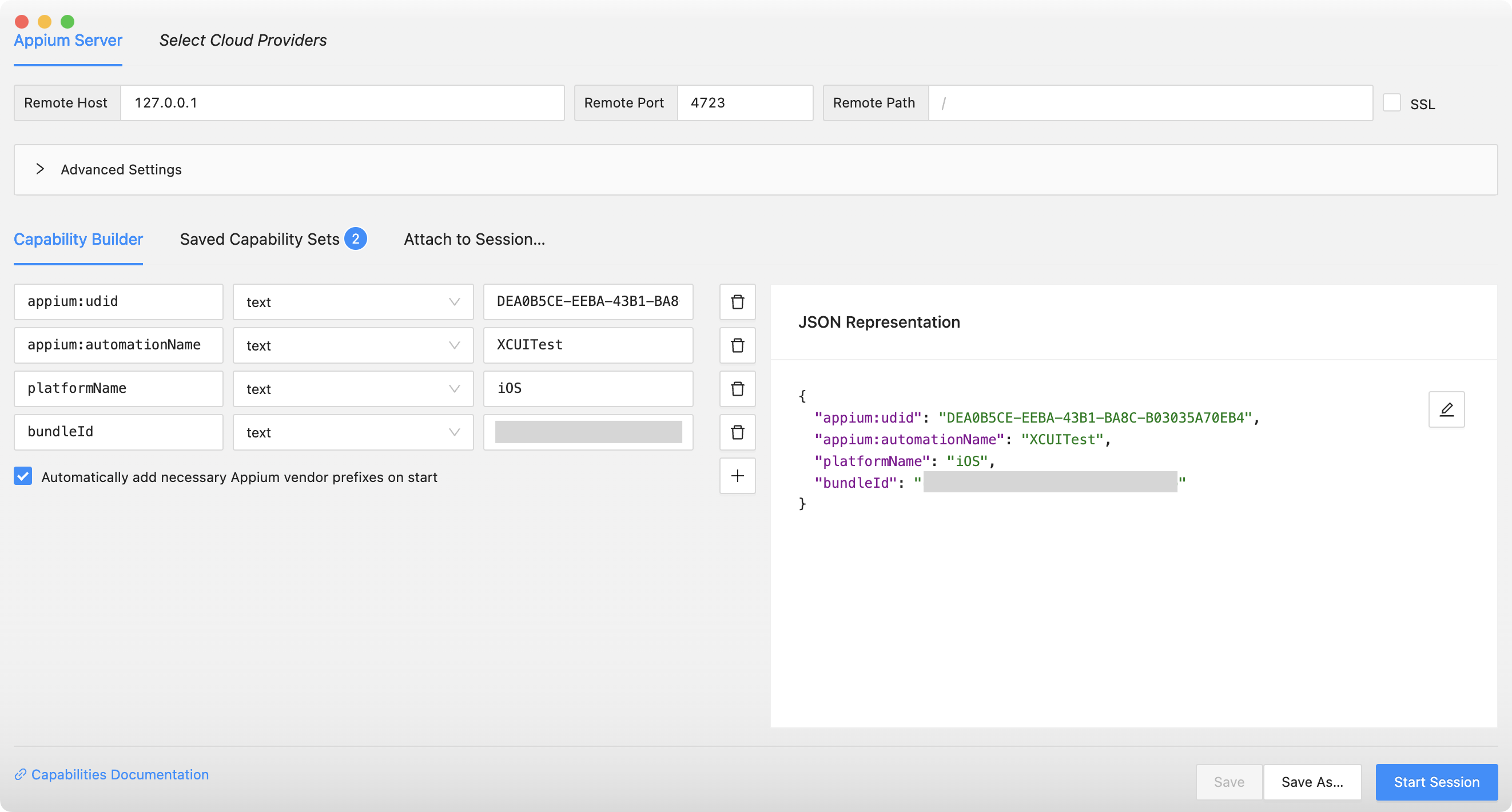Check the automatically add vendor prefixes checkbox
The image size is (1512, 812).
click(x=24, y=477)
